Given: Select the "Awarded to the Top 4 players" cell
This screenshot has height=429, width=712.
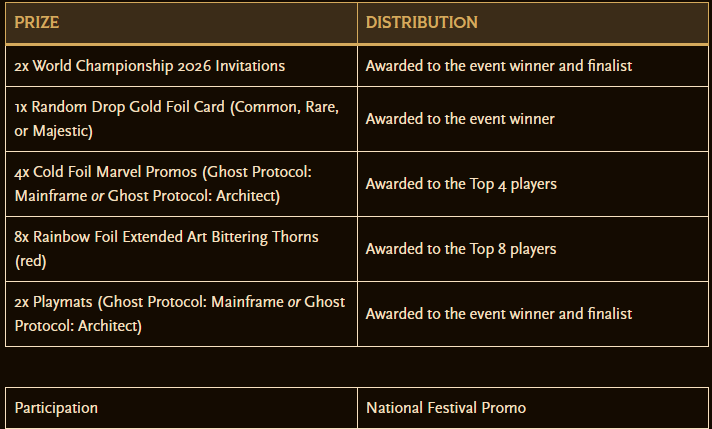Looking at the screenshot, I should 461,183.
